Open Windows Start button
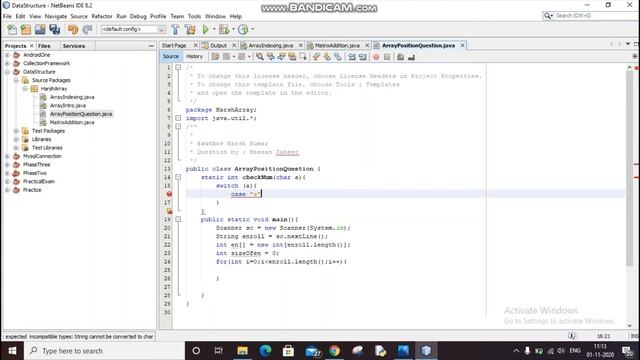 12,351
